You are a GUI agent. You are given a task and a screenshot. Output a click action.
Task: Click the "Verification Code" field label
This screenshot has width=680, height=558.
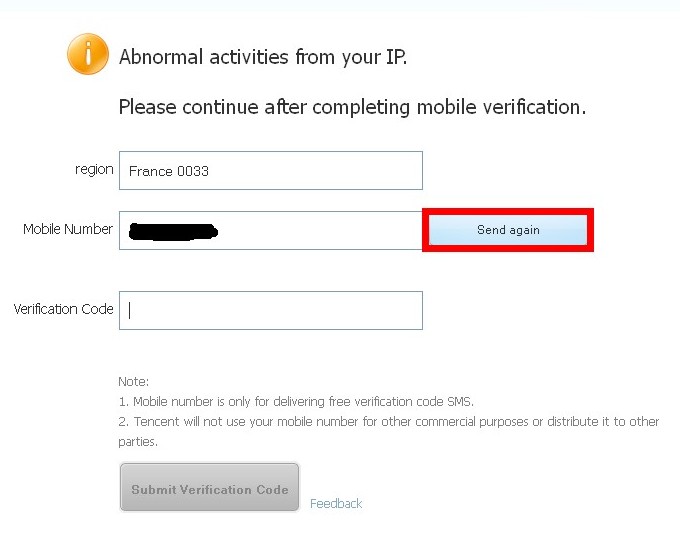pyautogui.click(x=63, y=309)
